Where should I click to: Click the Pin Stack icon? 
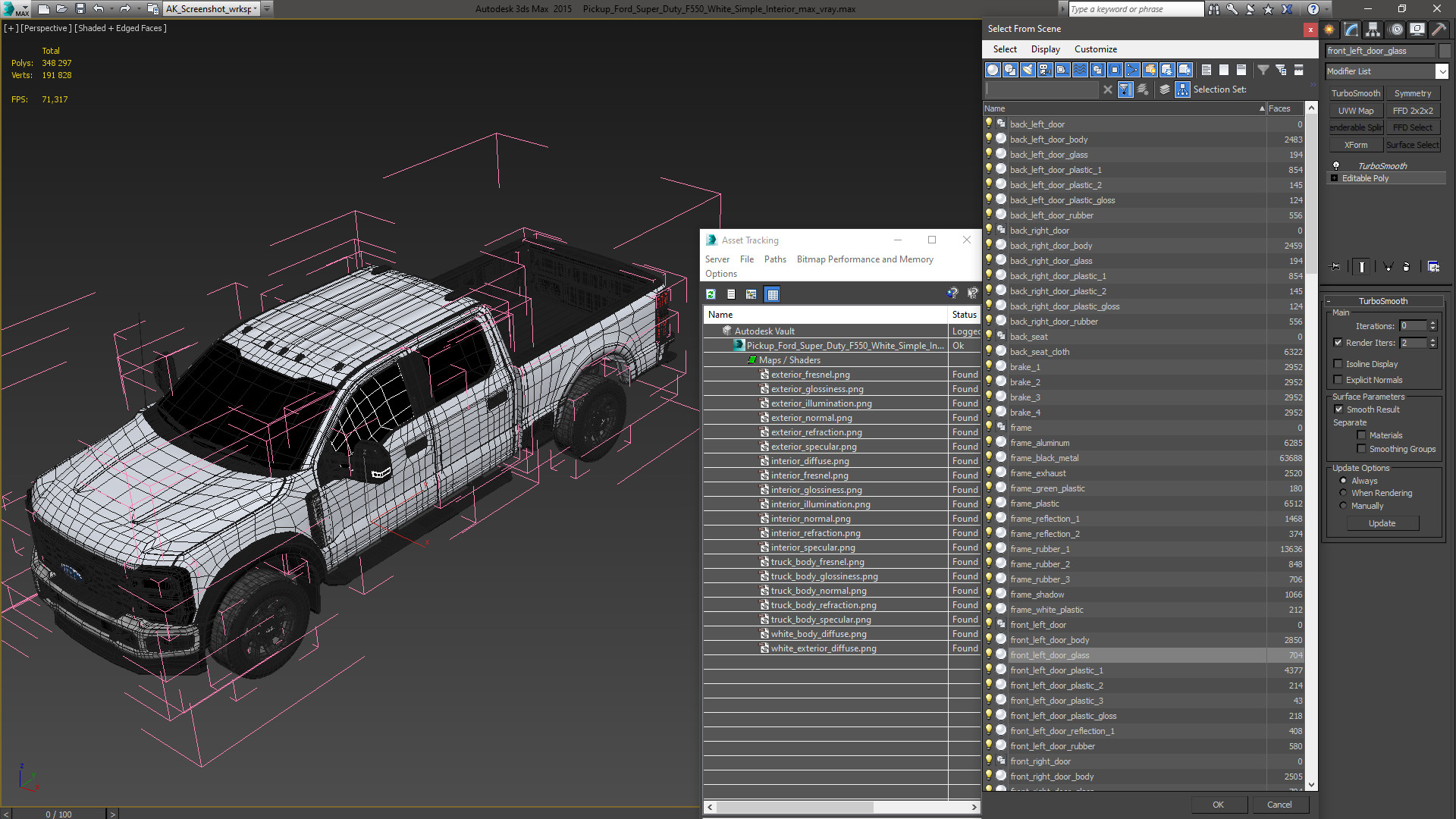(1335, 267)
